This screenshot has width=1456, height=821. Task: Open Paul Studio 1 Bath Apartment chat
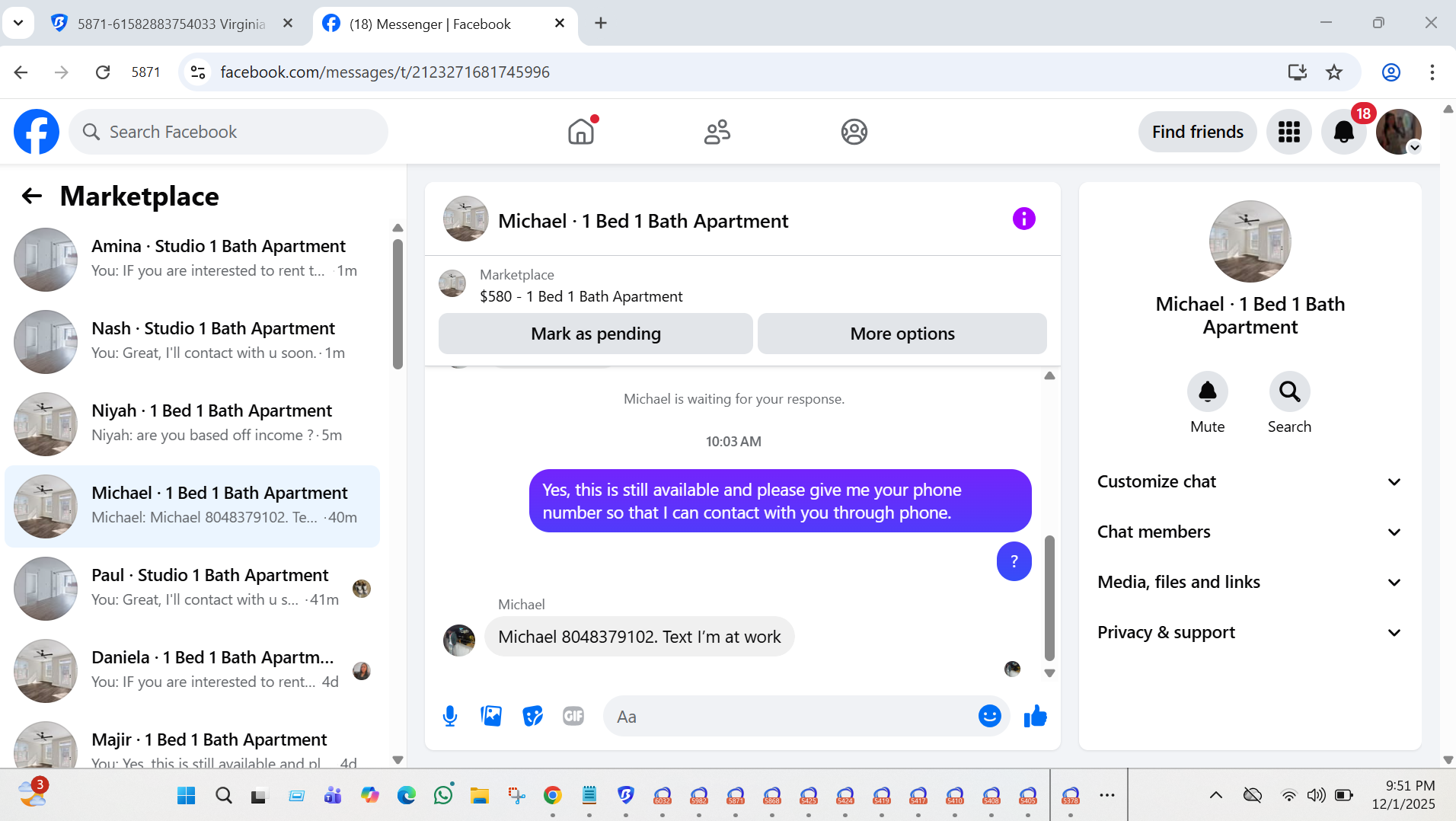(x=192, y=588)
